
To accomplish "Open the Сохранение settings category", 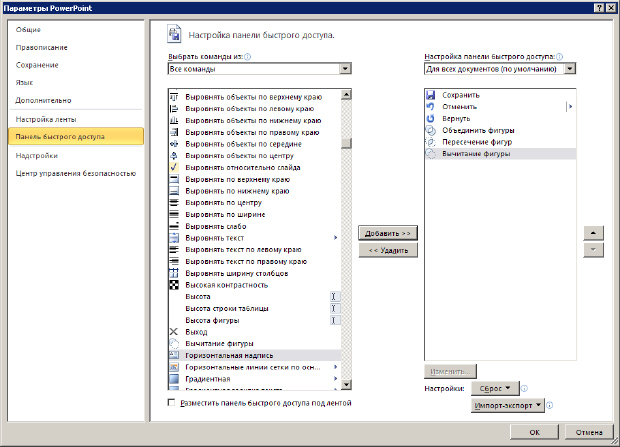I will coord(76,65).
